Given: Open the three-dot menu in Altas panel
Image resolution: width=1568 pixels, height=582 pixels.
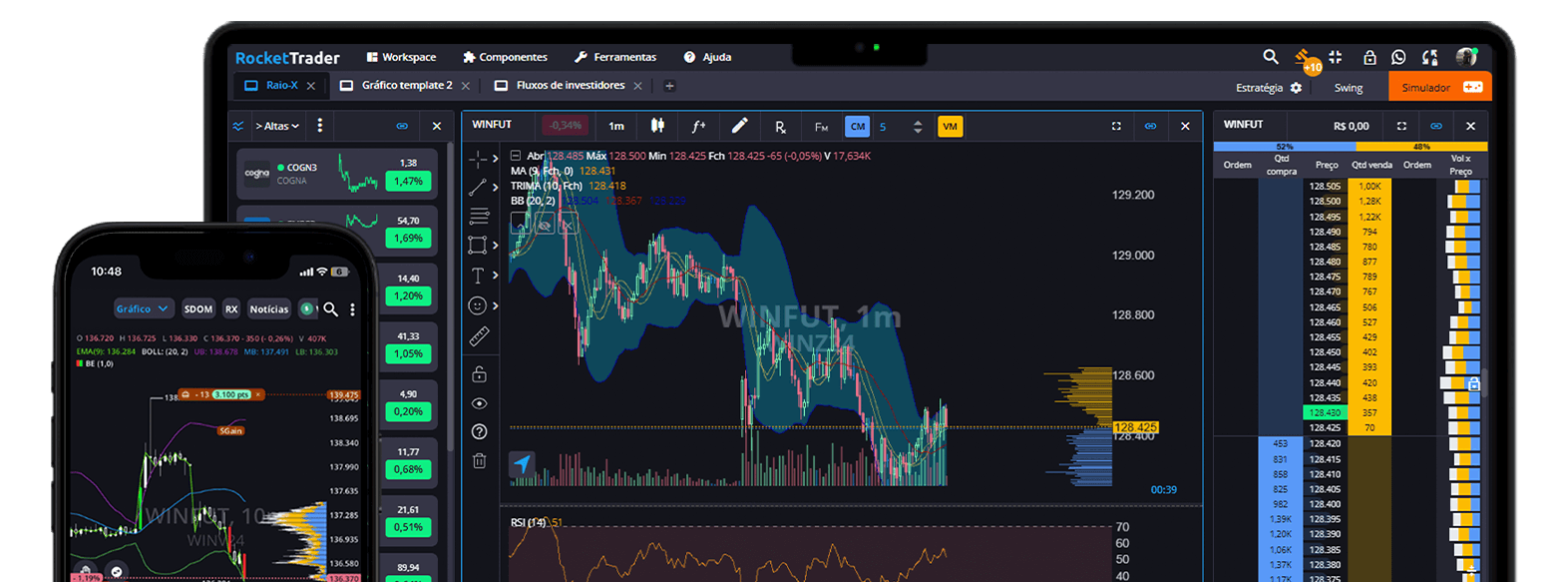Looking at the screenshot, I should 319,126.
